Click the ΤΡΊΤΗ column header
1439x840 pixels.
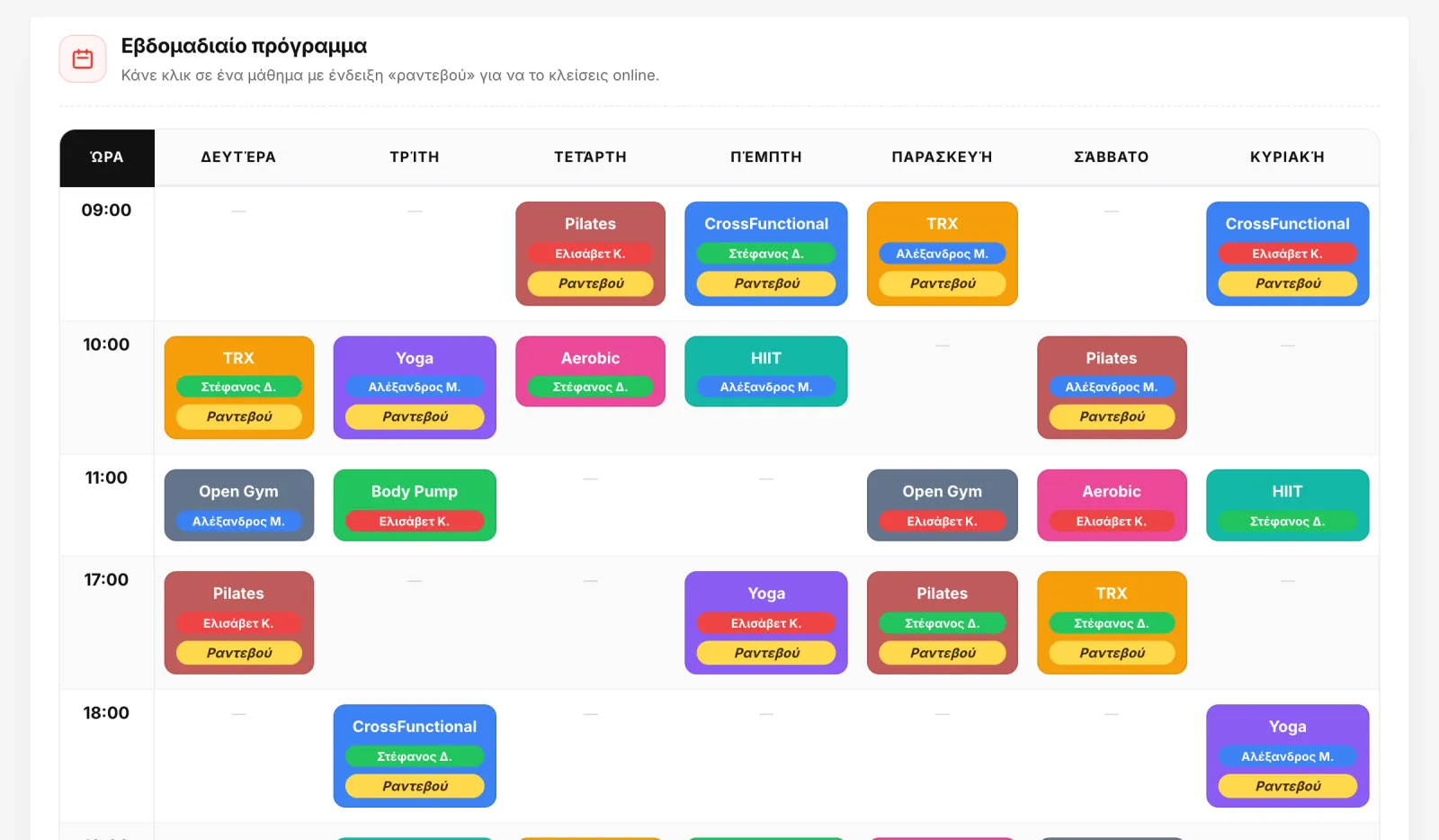click(x=415, y=157)
